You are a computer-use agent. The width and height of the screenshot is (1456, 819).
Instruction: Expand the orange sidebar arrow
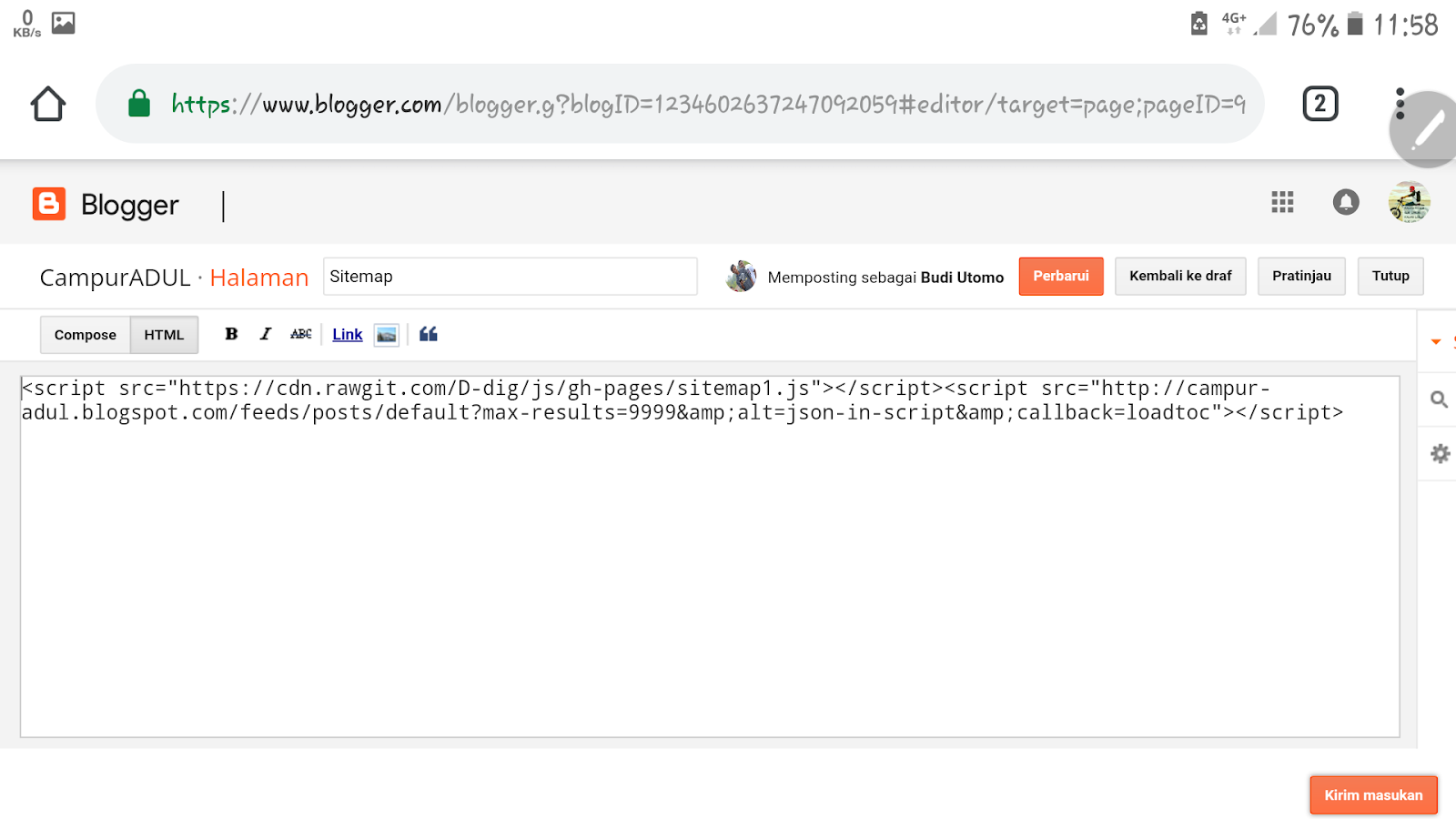point(1436,342)
